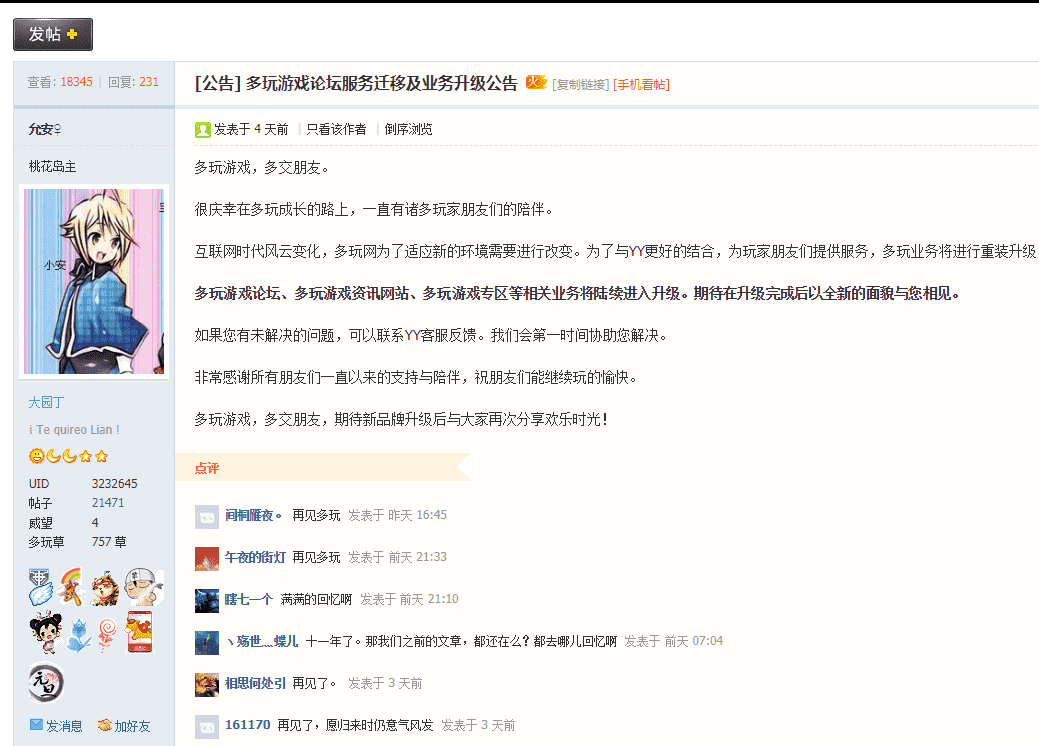Image resolution: width=1039 pixels, height=746 pixels.
Task: Open the 大园丁 user group link
Action: 46,402
